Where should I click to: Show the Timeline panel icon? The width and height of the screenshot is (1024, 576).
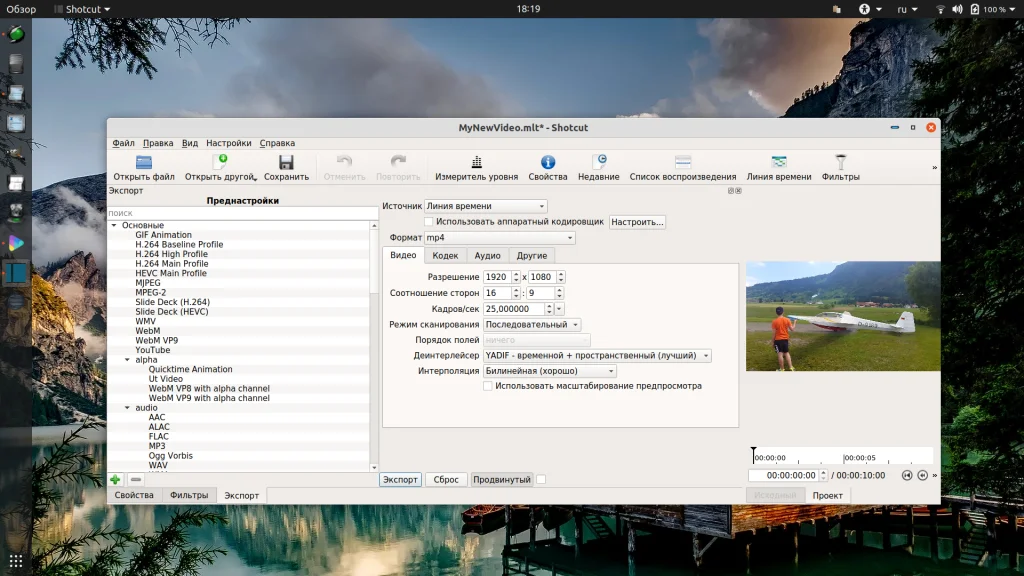pyautogui.click(x=779, y=163)
